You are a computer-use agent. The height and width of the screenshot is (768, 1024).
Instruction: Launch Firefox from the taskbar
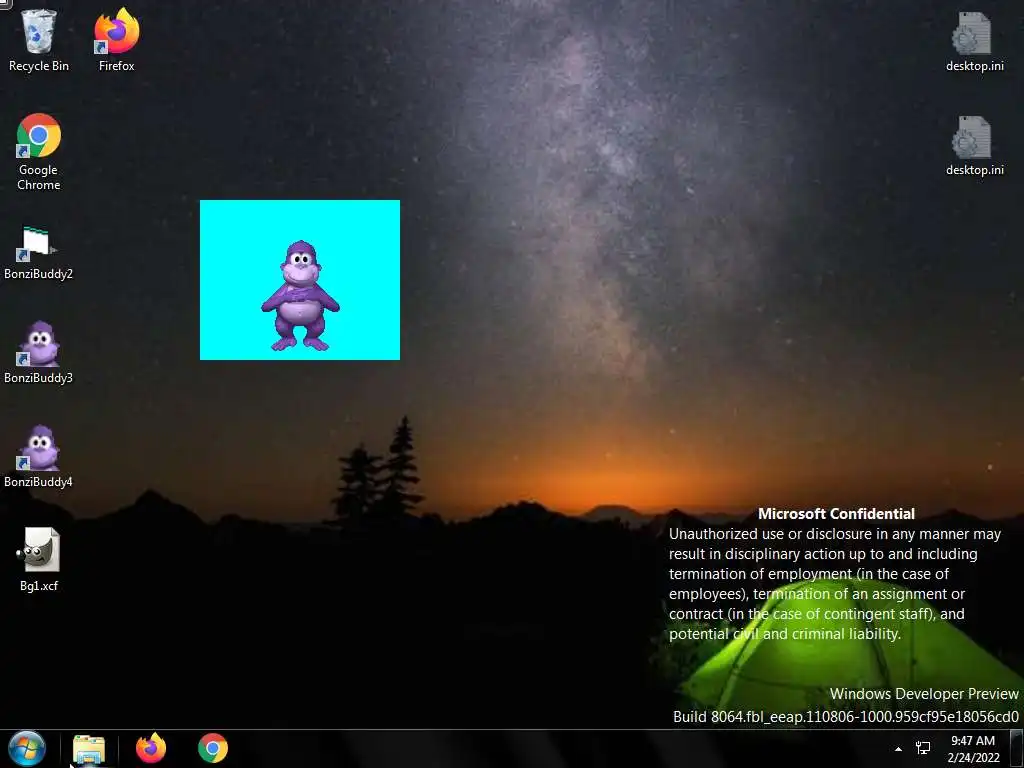point(151,748)
